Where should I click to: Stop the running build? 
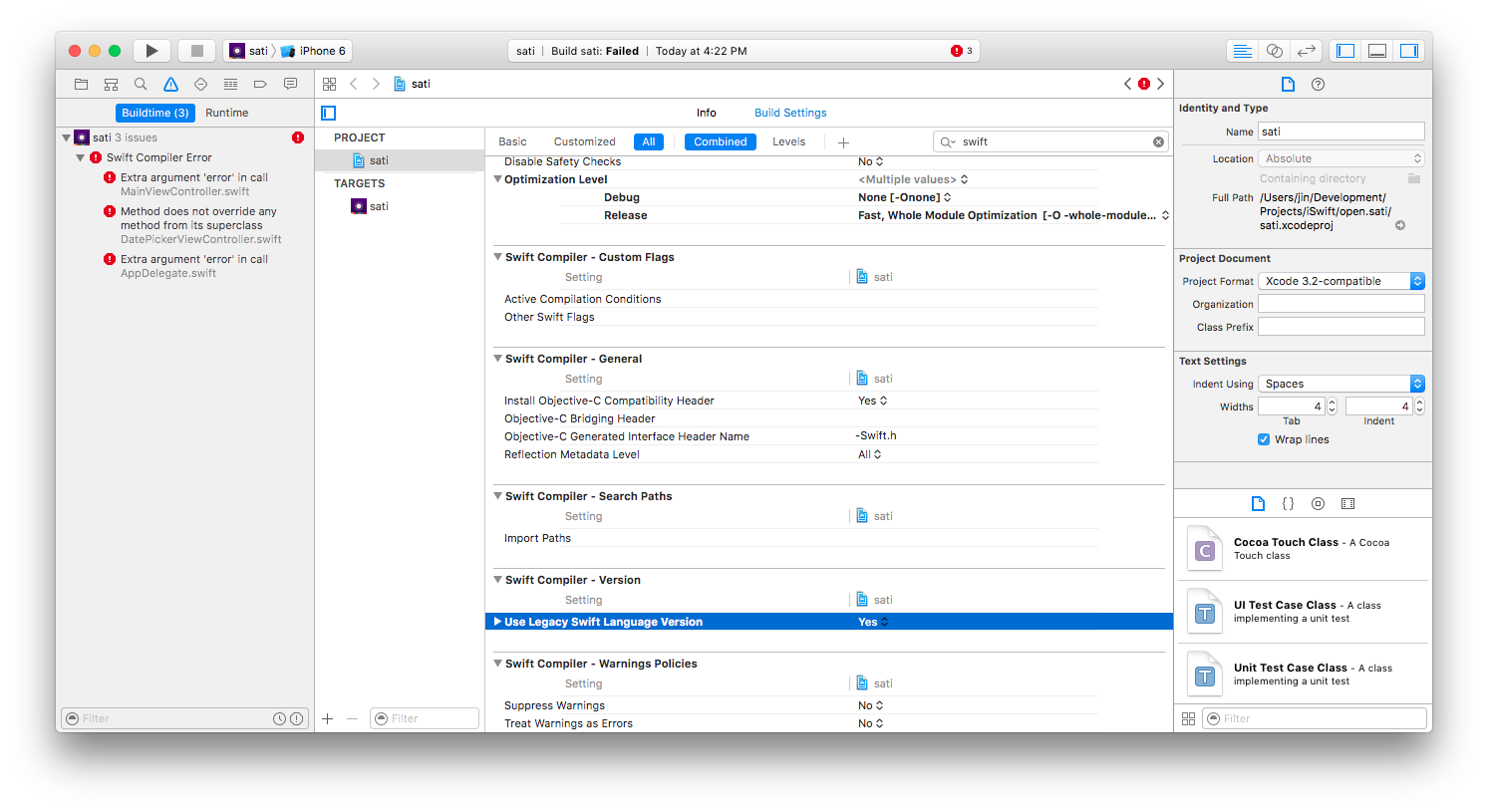tap(197, 51)
